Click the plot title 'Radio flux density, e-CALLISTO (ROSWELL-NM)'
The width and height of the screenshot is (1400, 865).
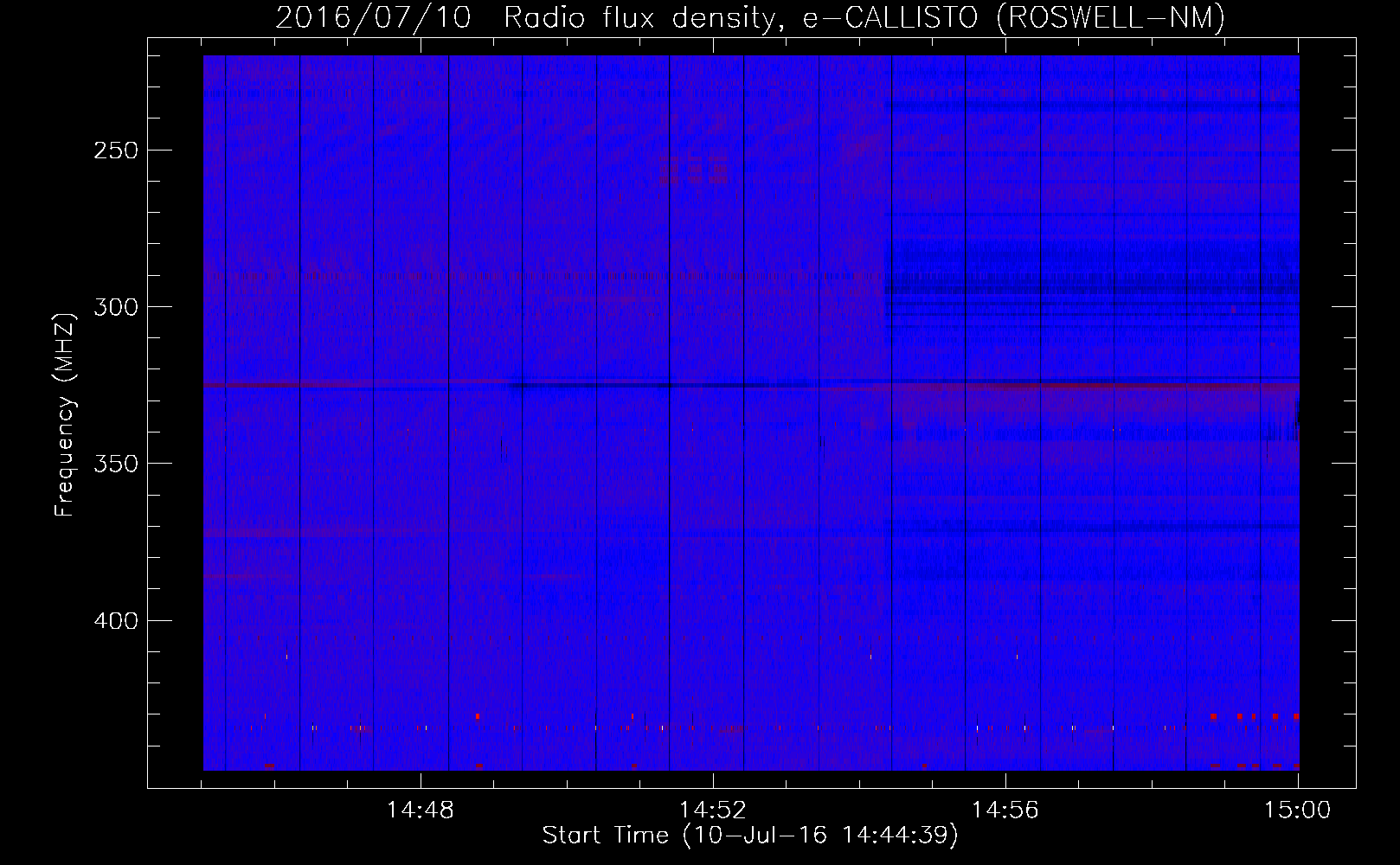pos(864,16)
